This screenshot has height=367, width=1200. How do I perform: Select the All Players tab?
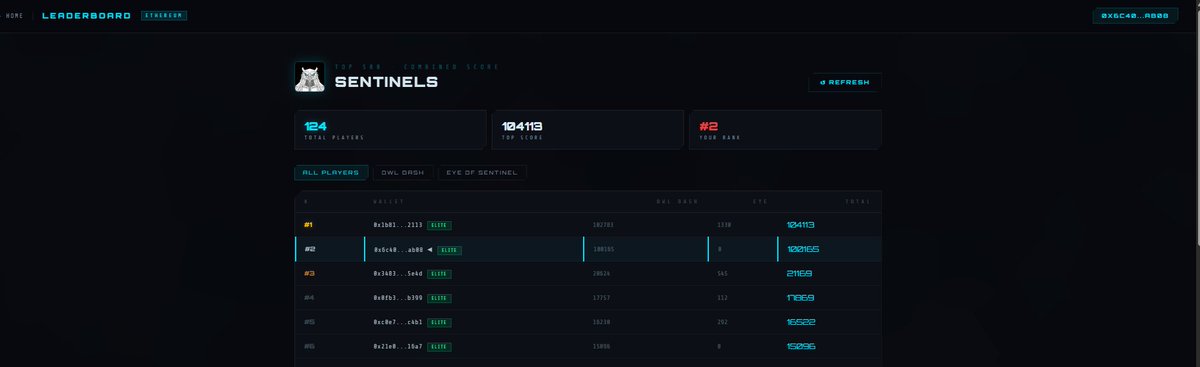coord(331,173)
